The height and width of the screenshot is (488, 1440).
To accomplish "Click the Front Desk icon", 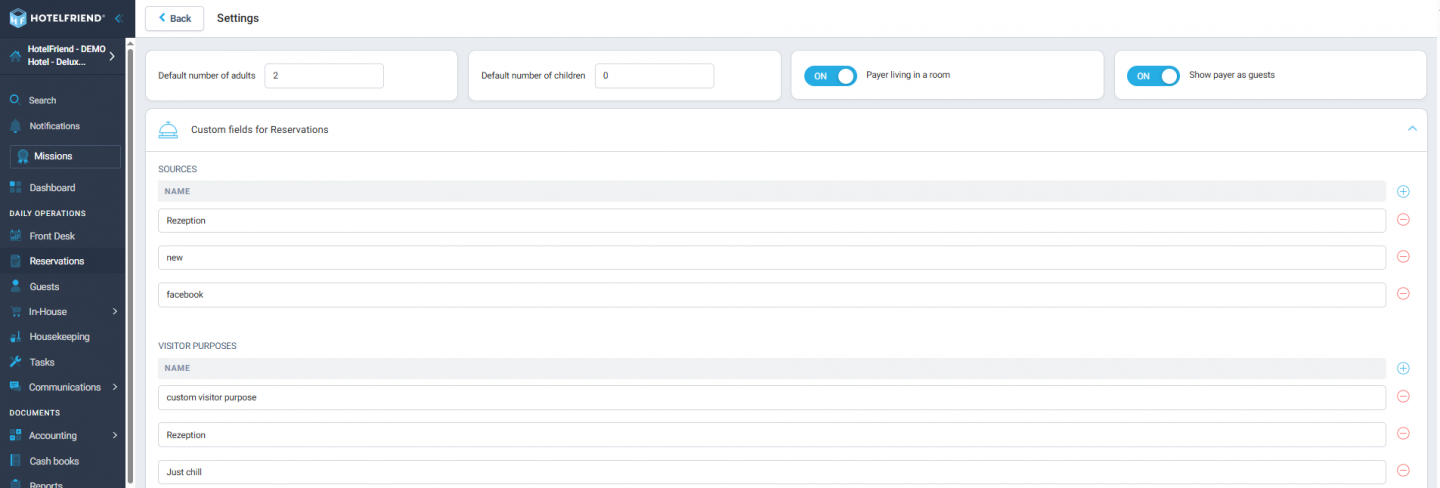I will pyautogui.click(x=15, y=236).
